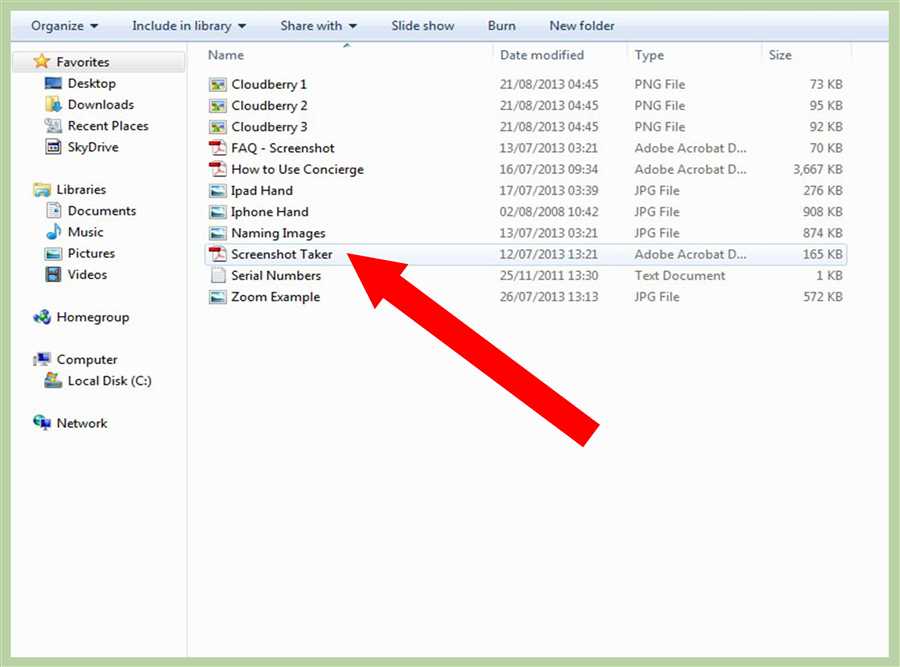This screenshot has height=667, width=900.
Task: Select the How to Use Concierge file
Action: 297,170
